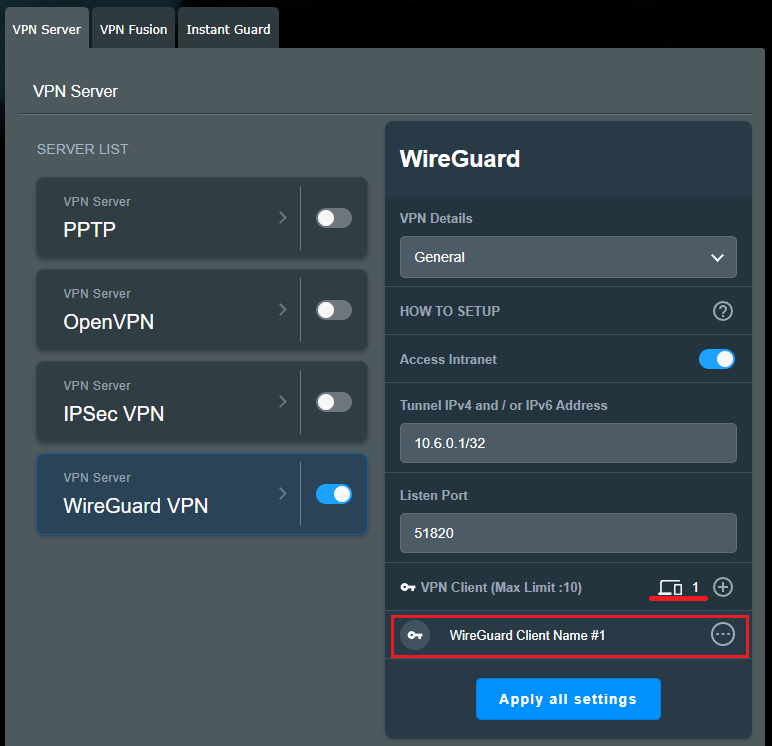This screenshot has height=746, width=772.
Task: Click the Tunnel IPv4 address field
Action: (x=568, y=443)
